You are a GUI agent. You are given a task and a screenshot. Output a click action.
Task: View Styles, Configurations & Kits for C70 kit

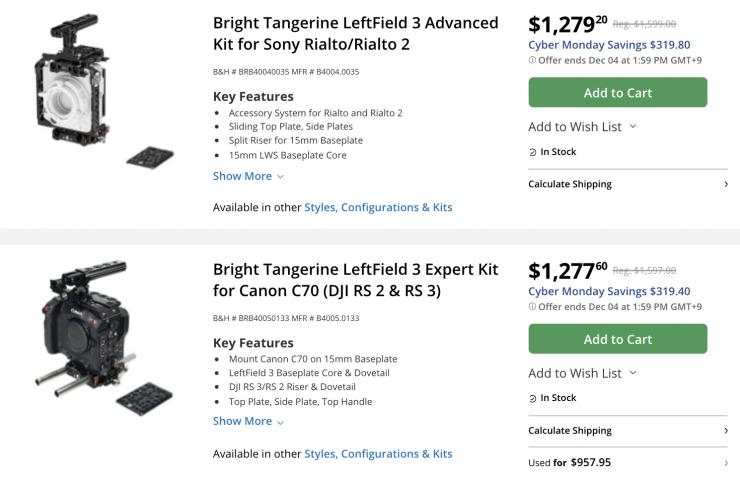pyautogui.click(x=378, y=453)
